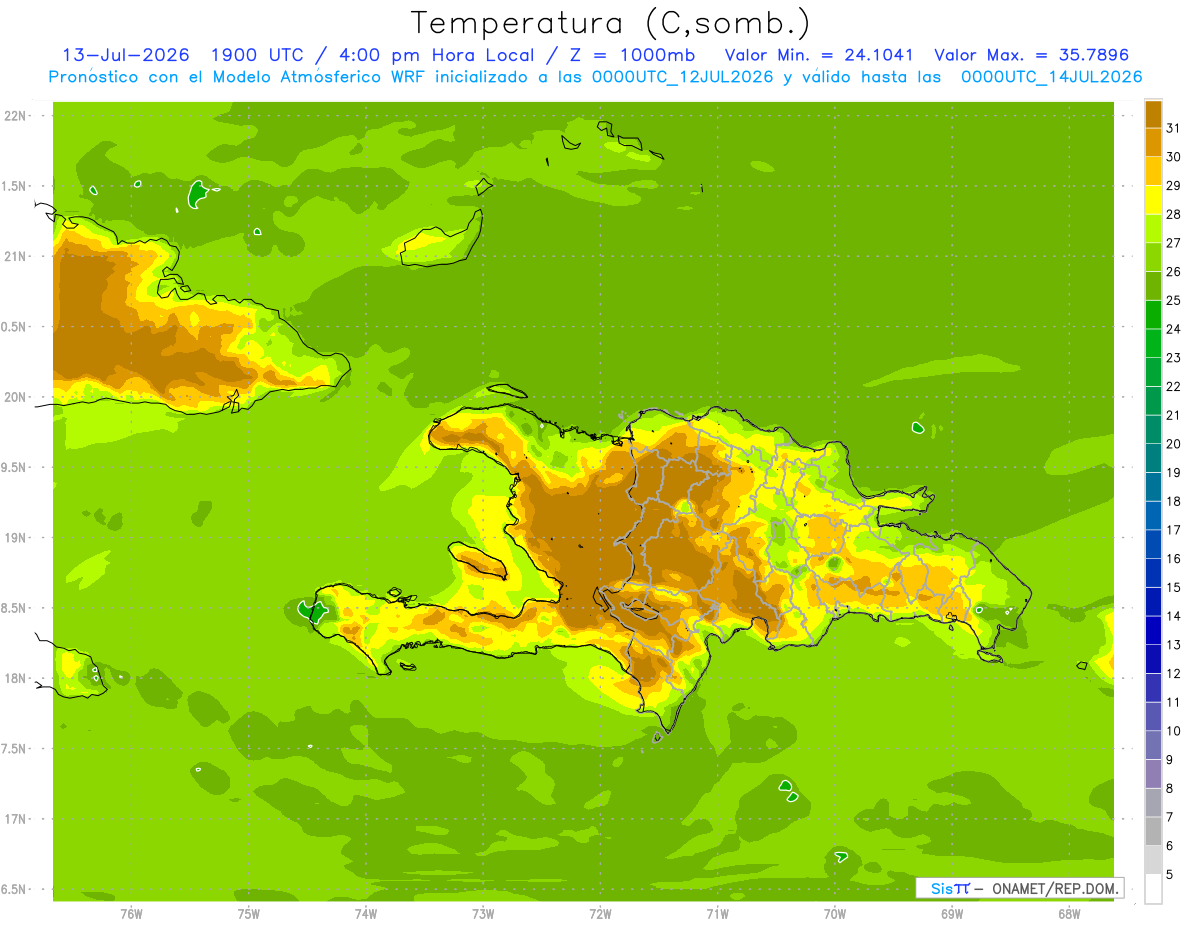1200x927 pixels.
Task: Click the 68W longitude label
Action: pos(1069,913)
